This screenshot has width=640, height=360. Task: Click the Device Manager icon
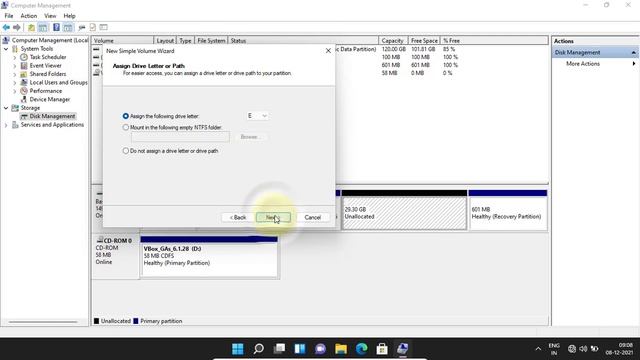point(24,100)
